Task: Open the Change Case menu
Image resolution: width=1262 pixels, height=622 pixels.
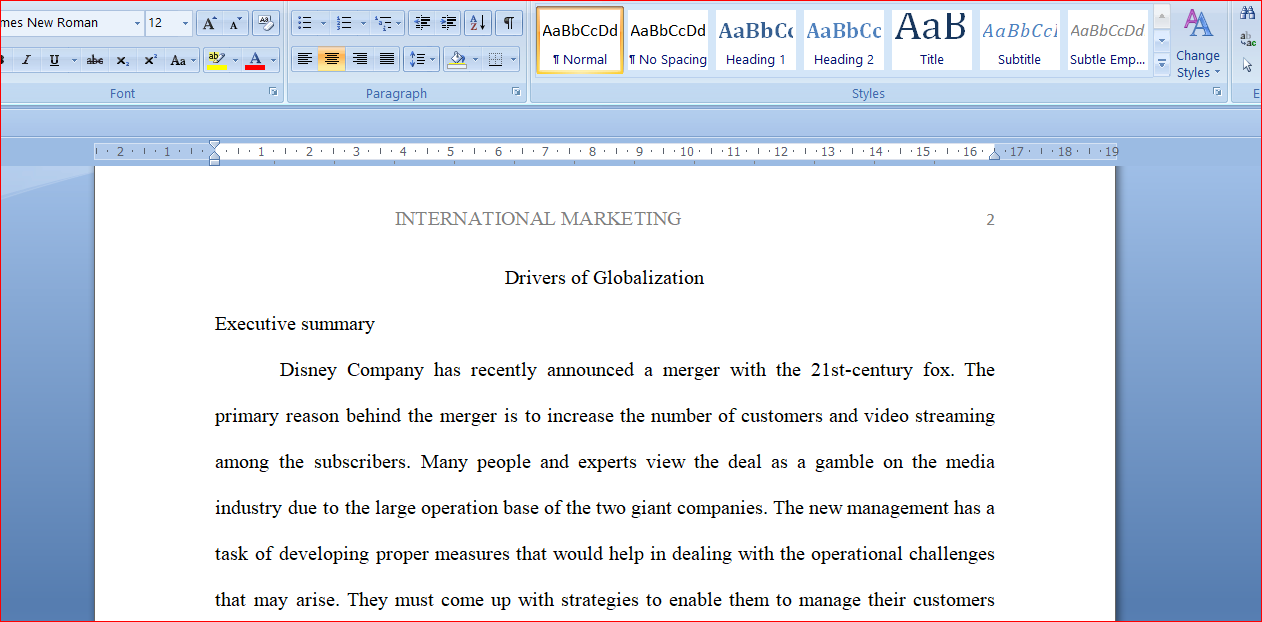Action: 182,60
